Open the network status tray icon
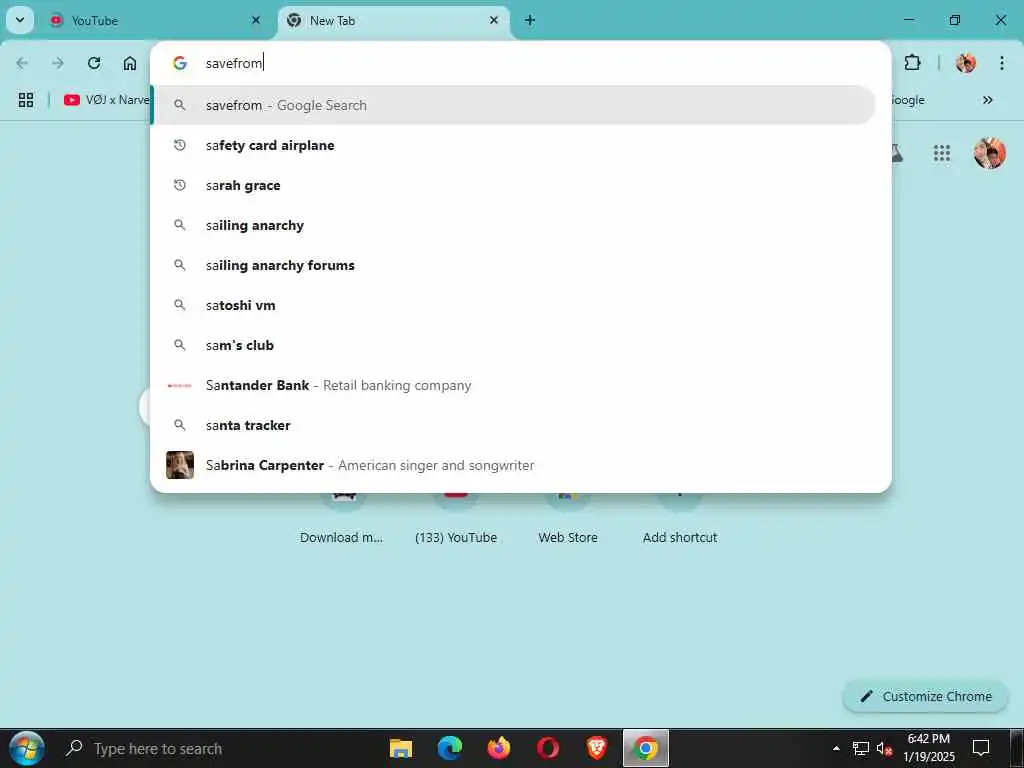The image size is (1024, 768). tap(861, 748)
